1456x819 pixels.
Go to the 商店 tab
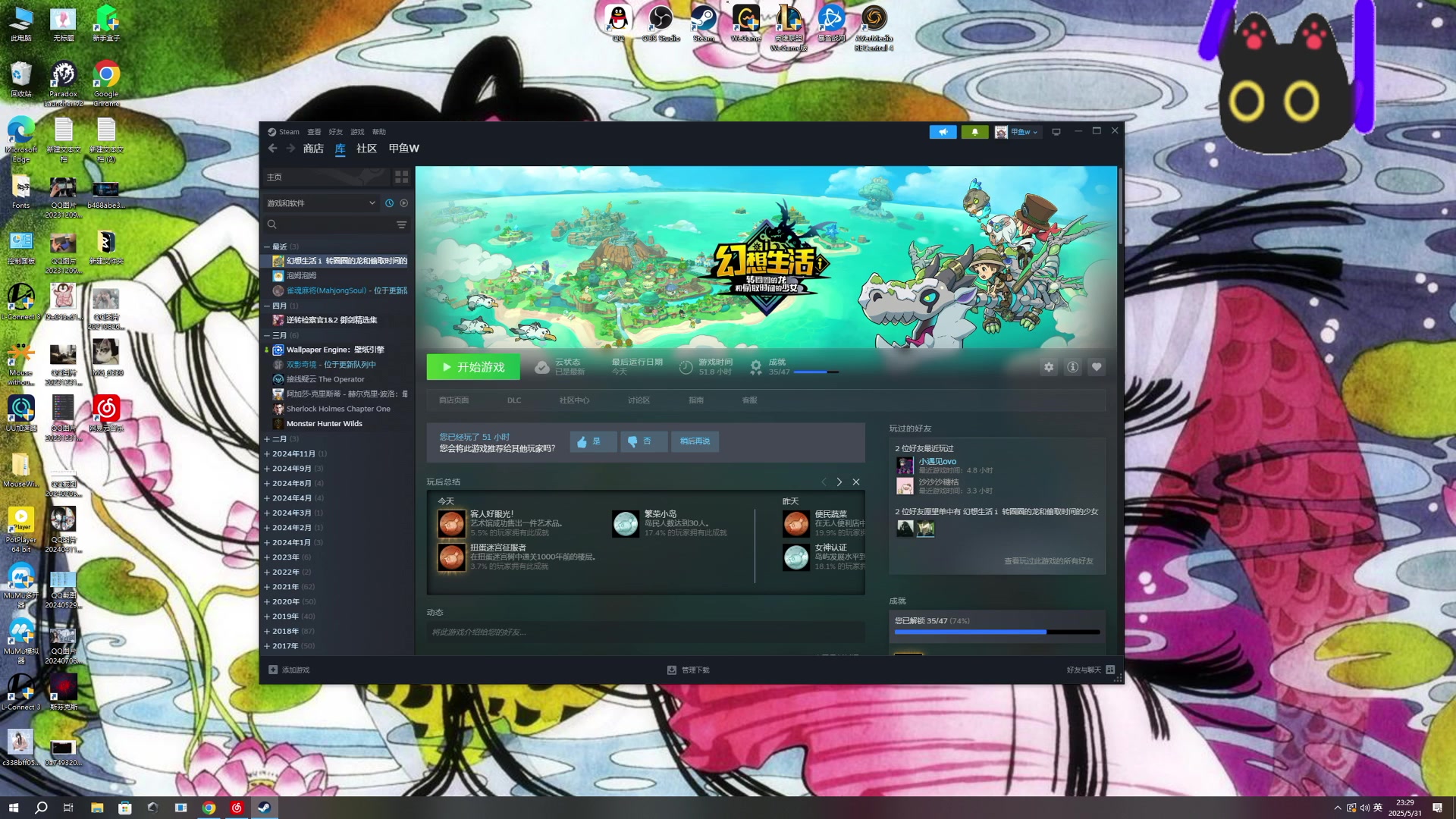tap(313, 149)
